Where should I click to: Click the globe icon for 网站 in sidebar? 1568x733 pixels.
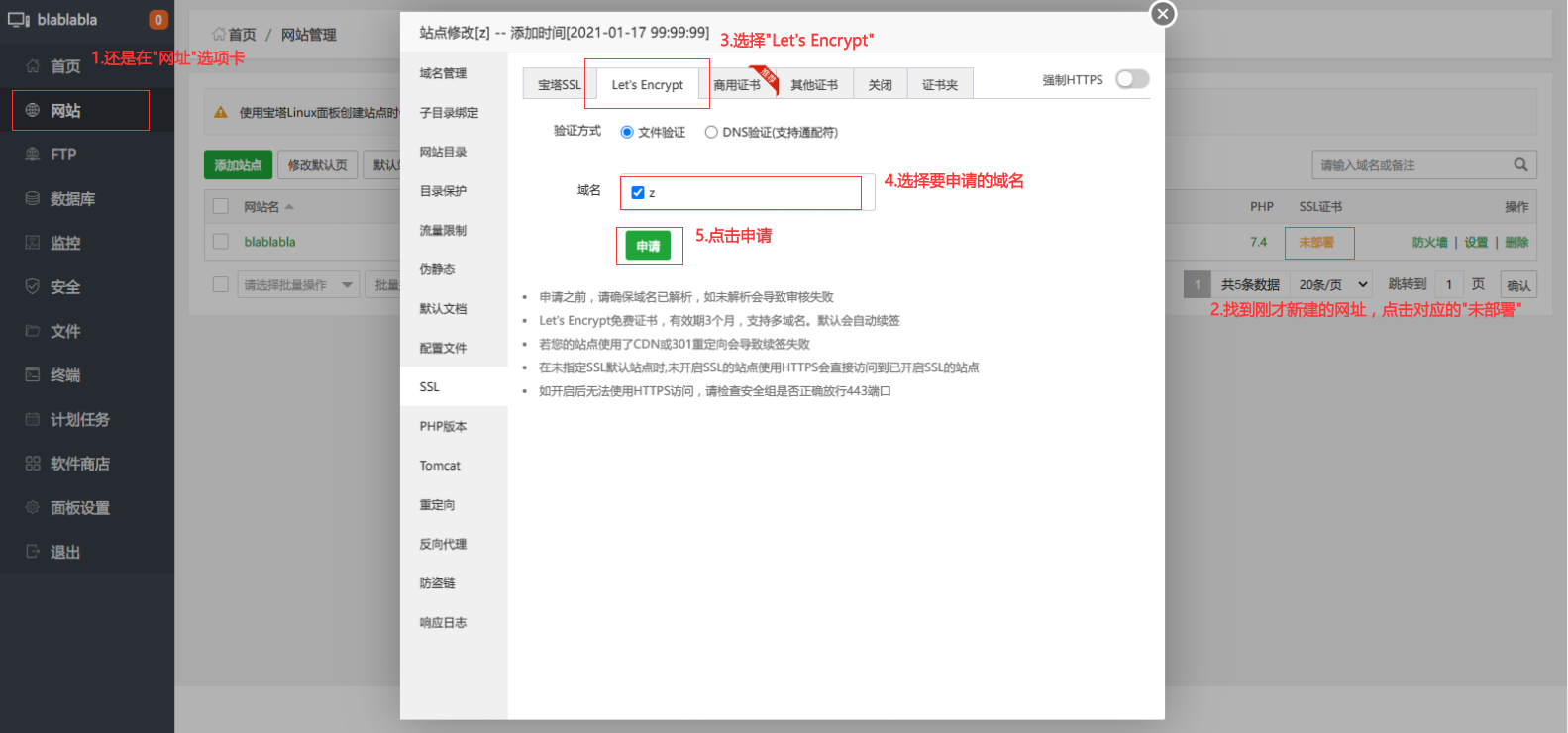click(33, 110)
